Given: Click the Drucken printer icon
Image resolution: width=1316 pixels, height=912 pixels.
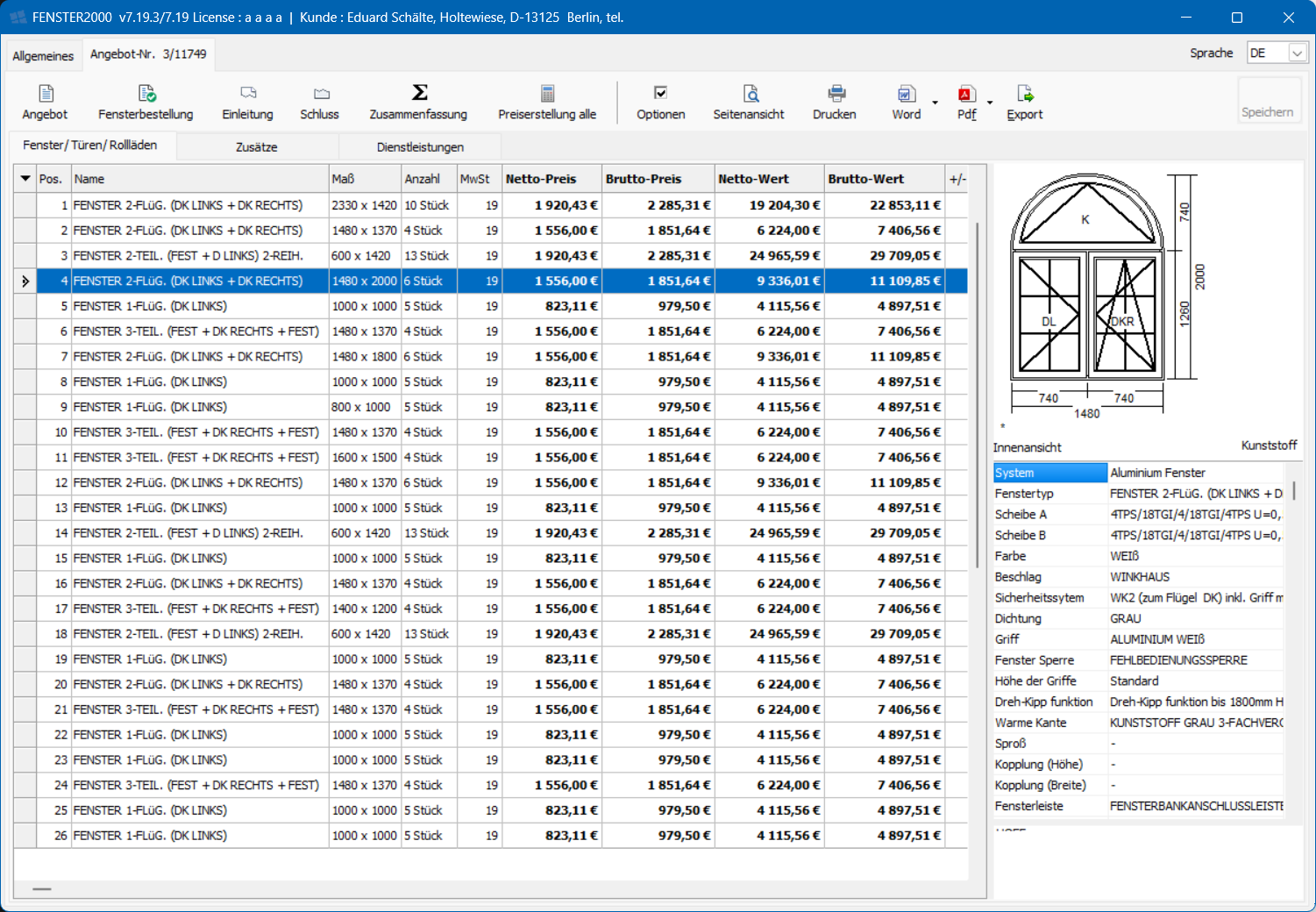Looking at the screenshot, I should 836,94.
